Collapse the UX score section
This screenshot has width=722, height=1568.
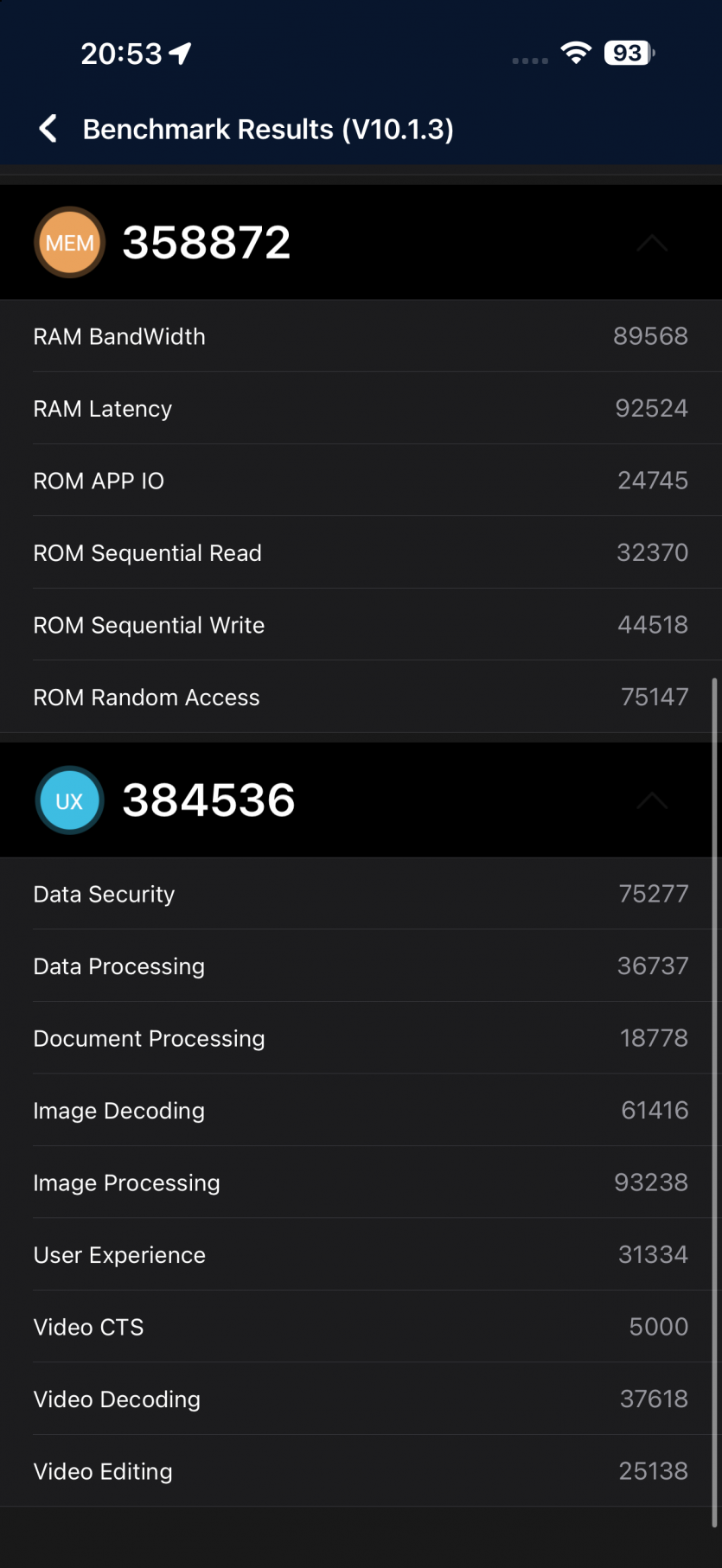(x=652, y=801)
